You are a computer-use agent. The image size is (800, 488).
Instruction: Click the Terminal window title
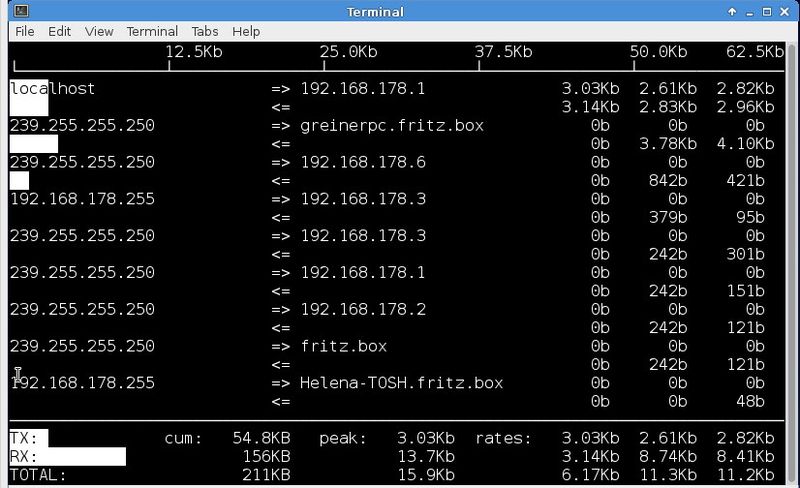point(375,12)
